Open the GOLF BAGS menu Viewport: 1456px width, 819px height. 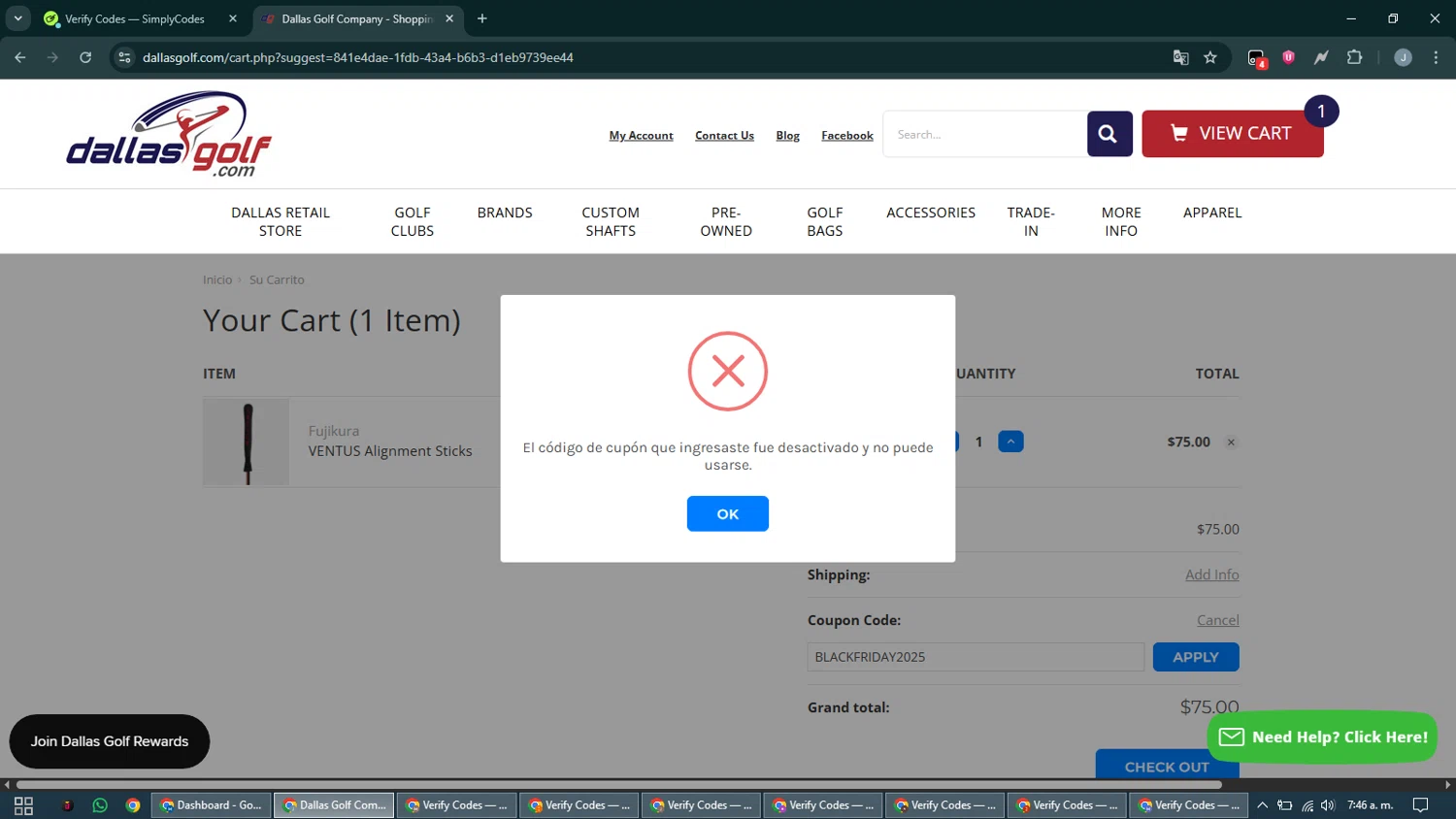pos(825,221)
